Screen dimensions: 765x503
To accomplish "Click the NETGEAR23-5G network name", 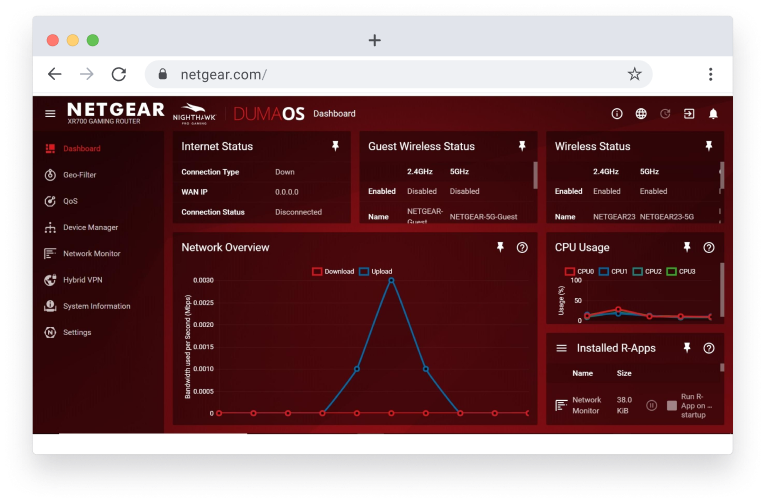I will 667,217.
